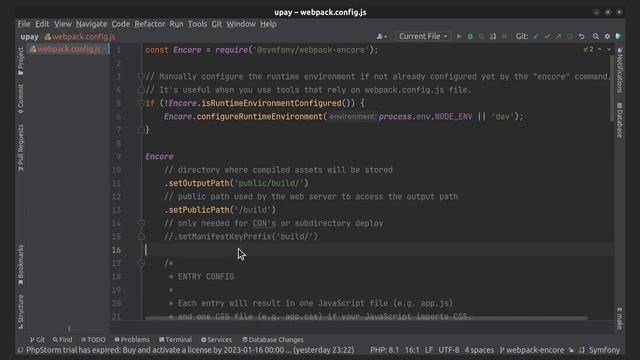Go to next highlighted error arrow
The height and width of the screenshot is (360, 640).
pyautogui.click(x=609, y=49)
